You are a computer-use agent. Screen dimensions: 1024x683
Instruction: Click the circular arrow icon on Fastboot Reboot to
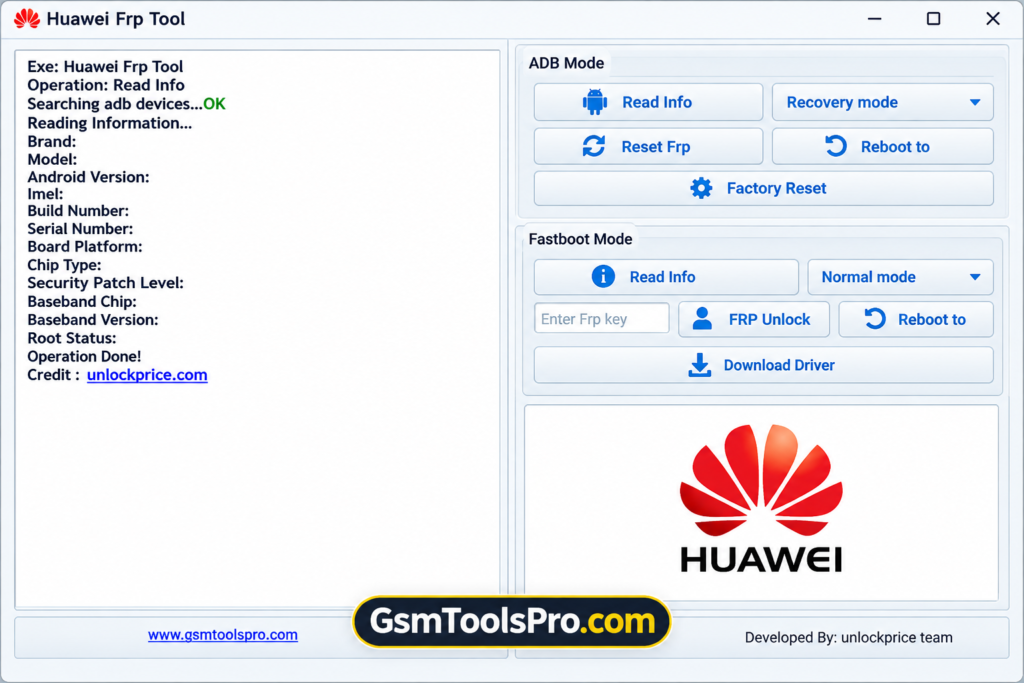(874, 319)
